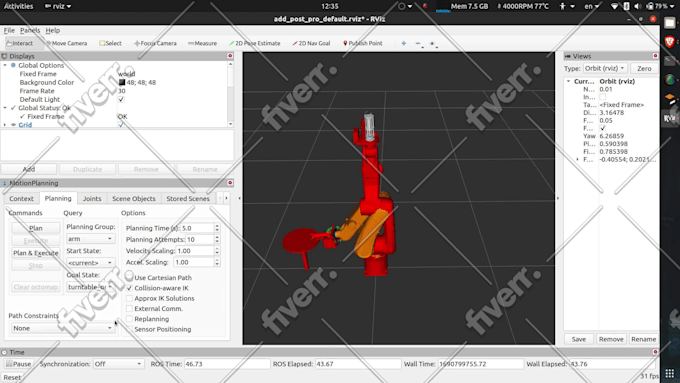Collapse the Views panel with splitter arrow

tap(558, 198)
